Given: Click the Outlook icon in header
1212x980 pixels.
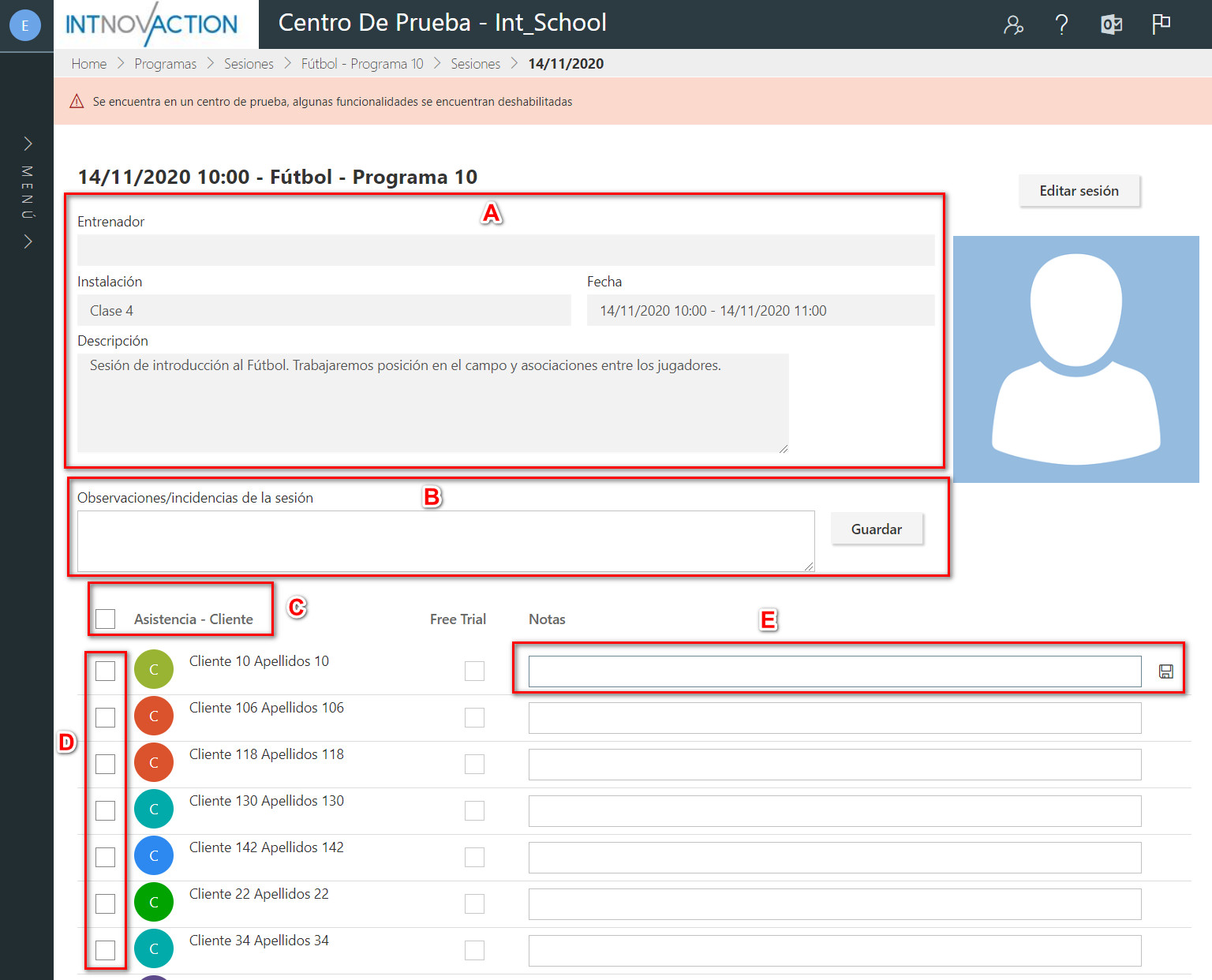Looking at the screenshot, I should (x=1111, y=25).
